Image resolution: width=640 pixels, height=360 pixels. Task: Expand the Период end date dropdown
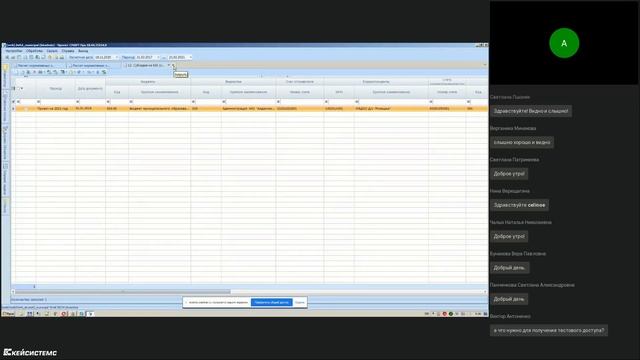190,57
